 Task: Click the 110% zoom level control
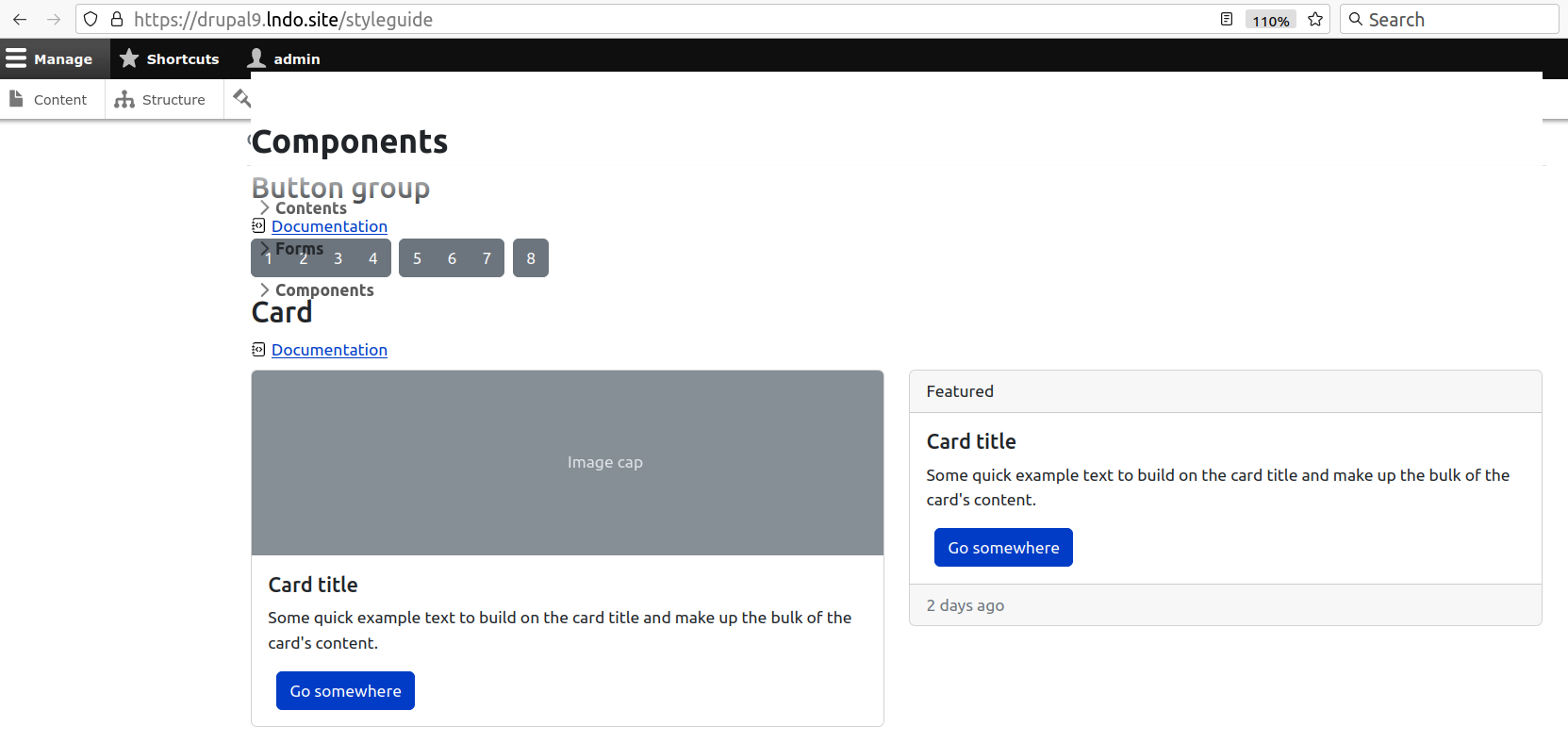(x=1270, y=19)
